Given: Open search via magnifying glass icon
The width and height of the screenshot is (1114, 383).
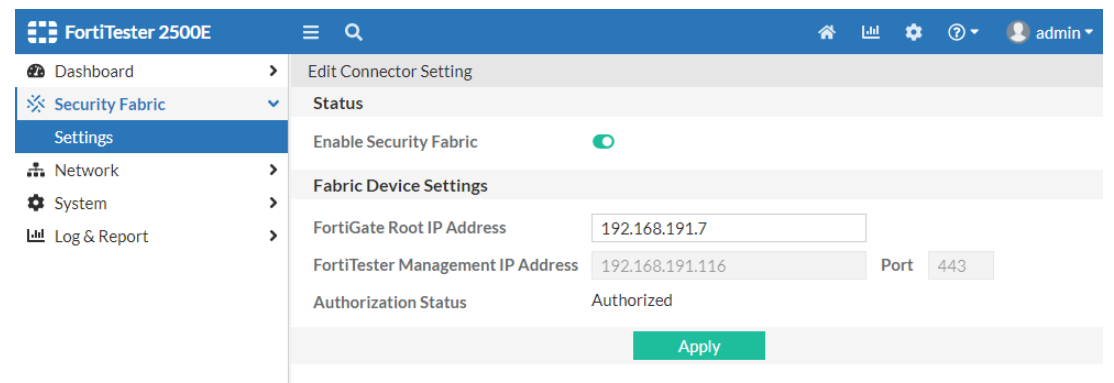Looking at the screenshot, I should click(x=353, y=32).
